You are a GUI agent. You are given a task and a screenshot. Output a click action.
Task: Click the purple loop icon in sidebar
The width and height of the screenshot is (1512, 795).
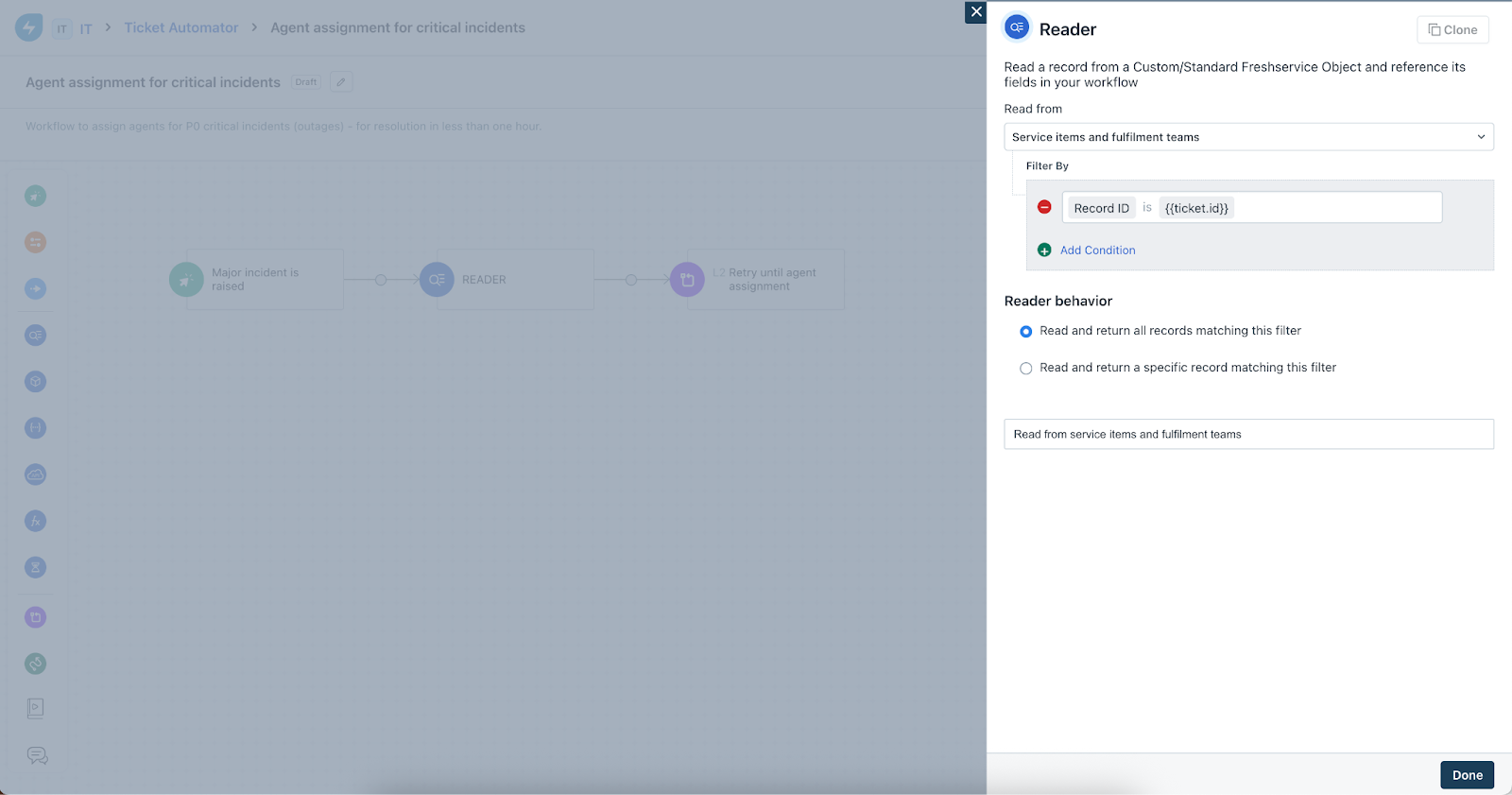point(35,617)
